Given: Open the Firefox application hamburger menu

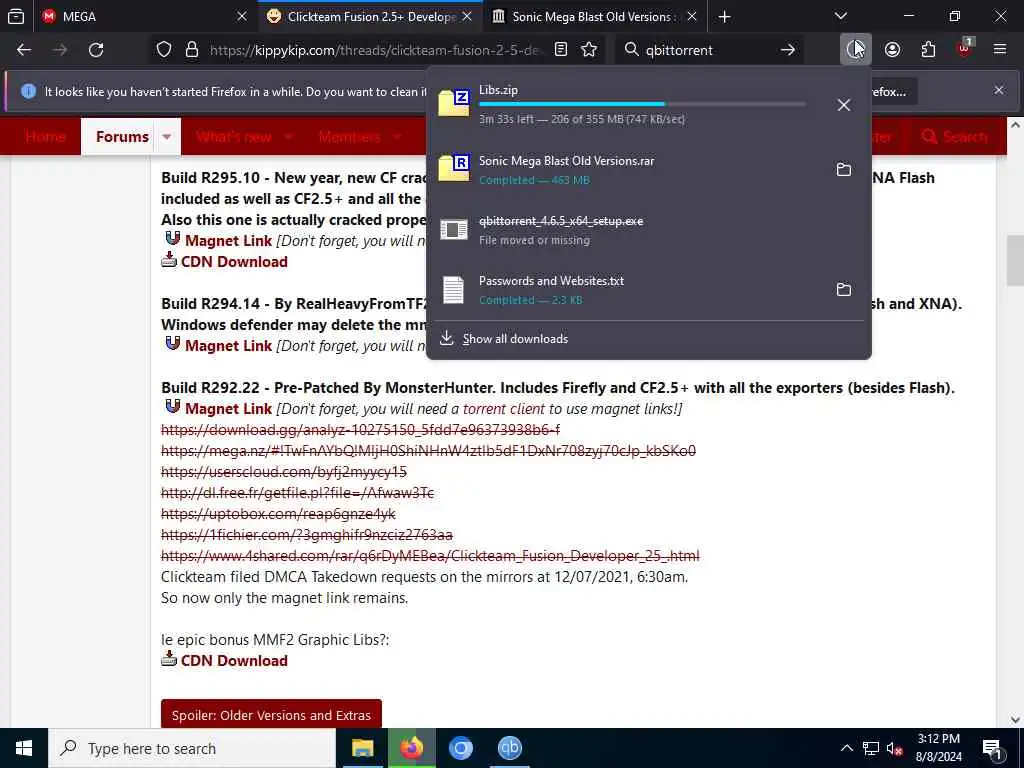Looking at the screenshot, I should pyautogui.click(x=1000, y=50).
